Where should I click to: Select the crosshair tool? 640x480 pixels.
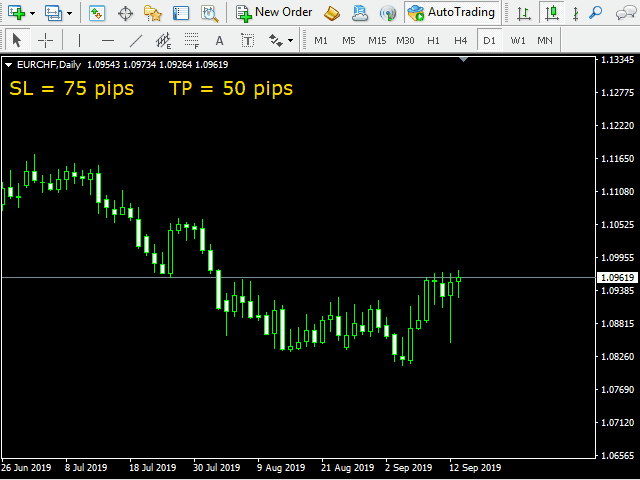point(45,40)
